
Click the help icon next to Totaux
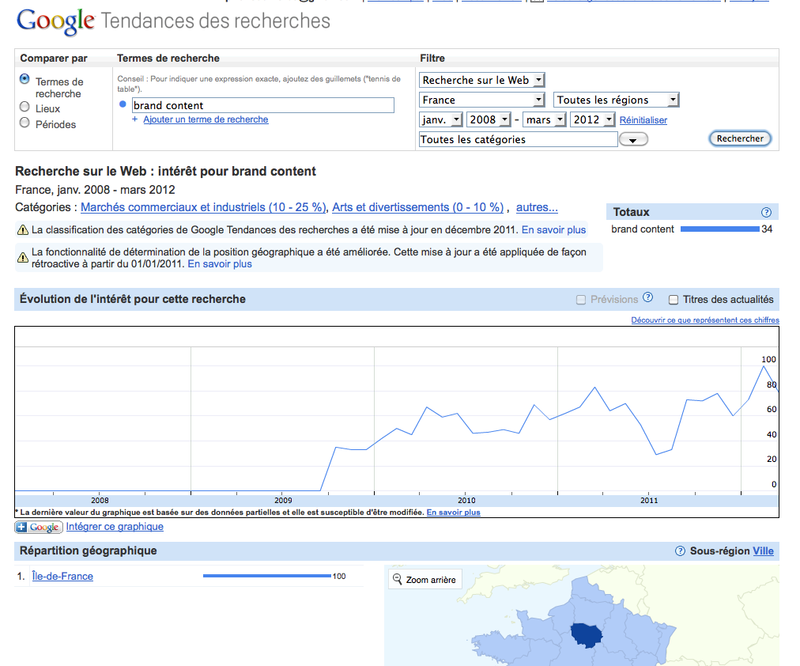pos(766,212)
